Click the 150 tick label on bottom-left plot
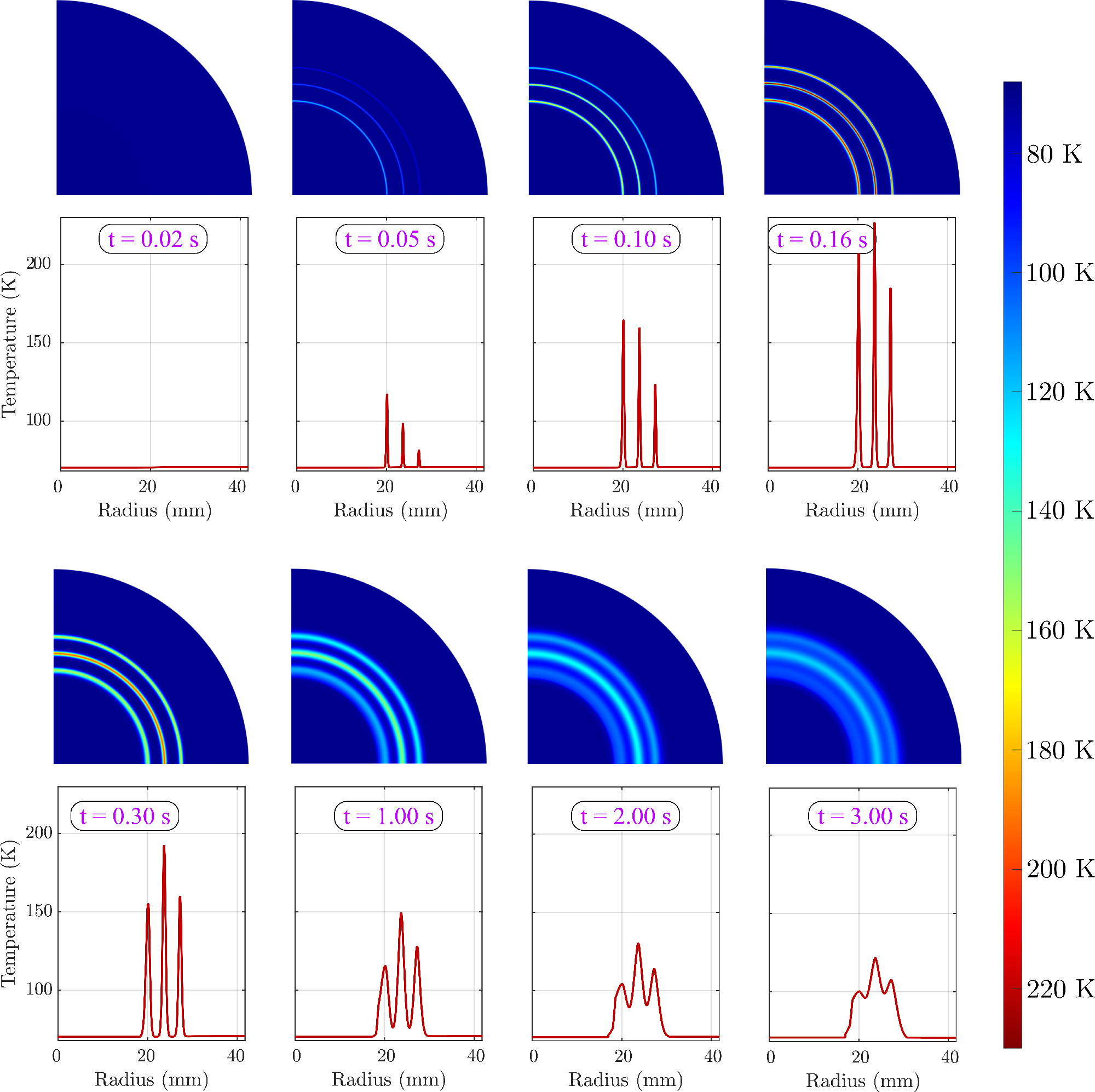The height and width of the screenshot is (1092, 1095). coord(38,911)
